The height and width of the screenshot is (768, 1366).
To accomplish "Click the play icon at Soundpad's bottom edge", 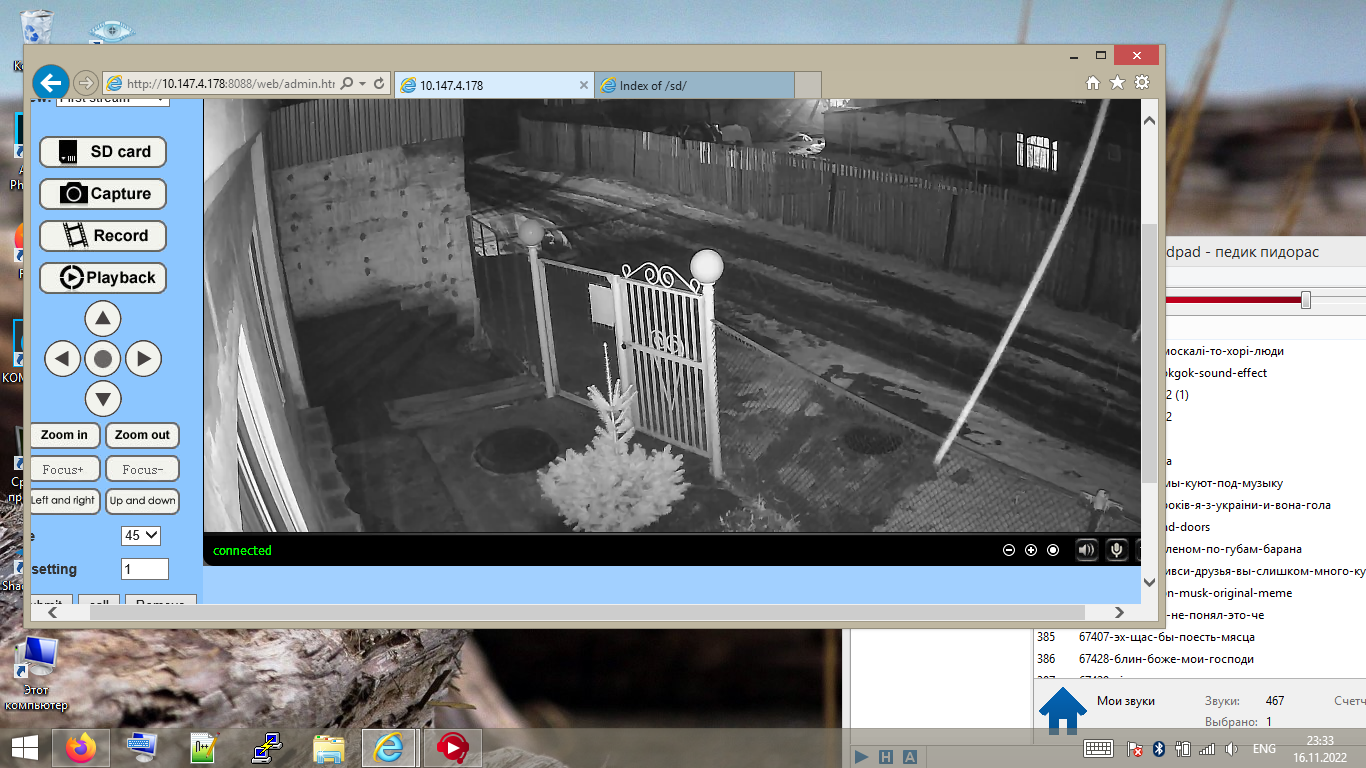I will tap(861, 757).
